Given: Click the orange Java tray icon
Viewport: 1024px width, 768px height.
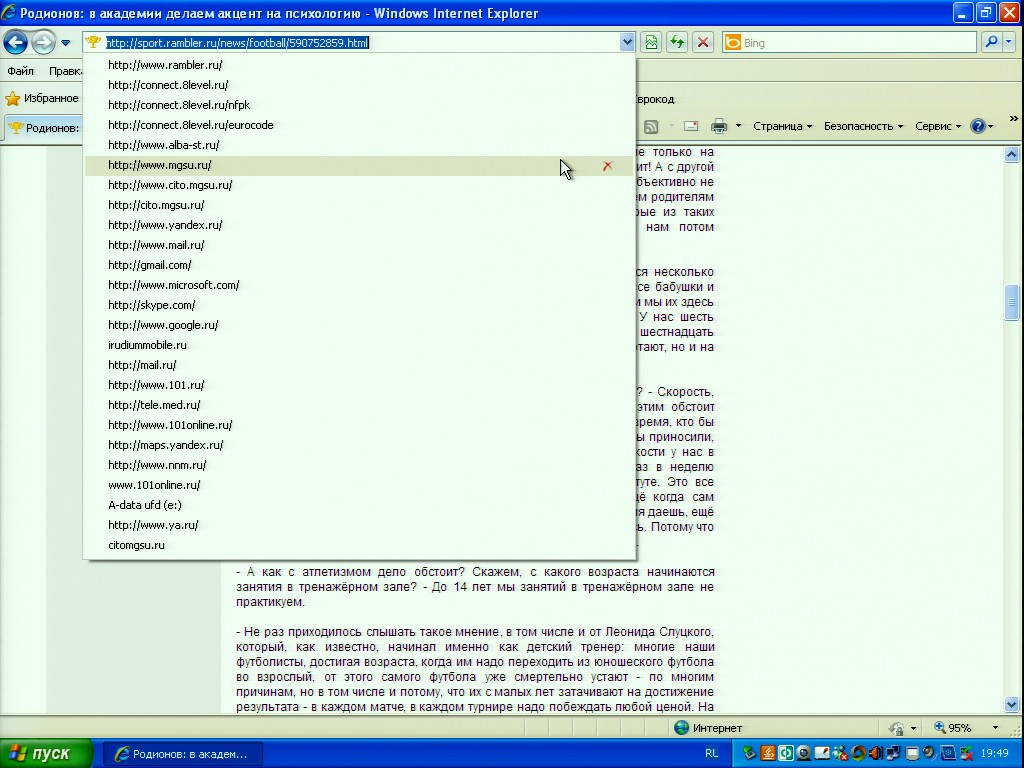Looking at the screenshot, I should pyautogui.click(x=767, y=754).
